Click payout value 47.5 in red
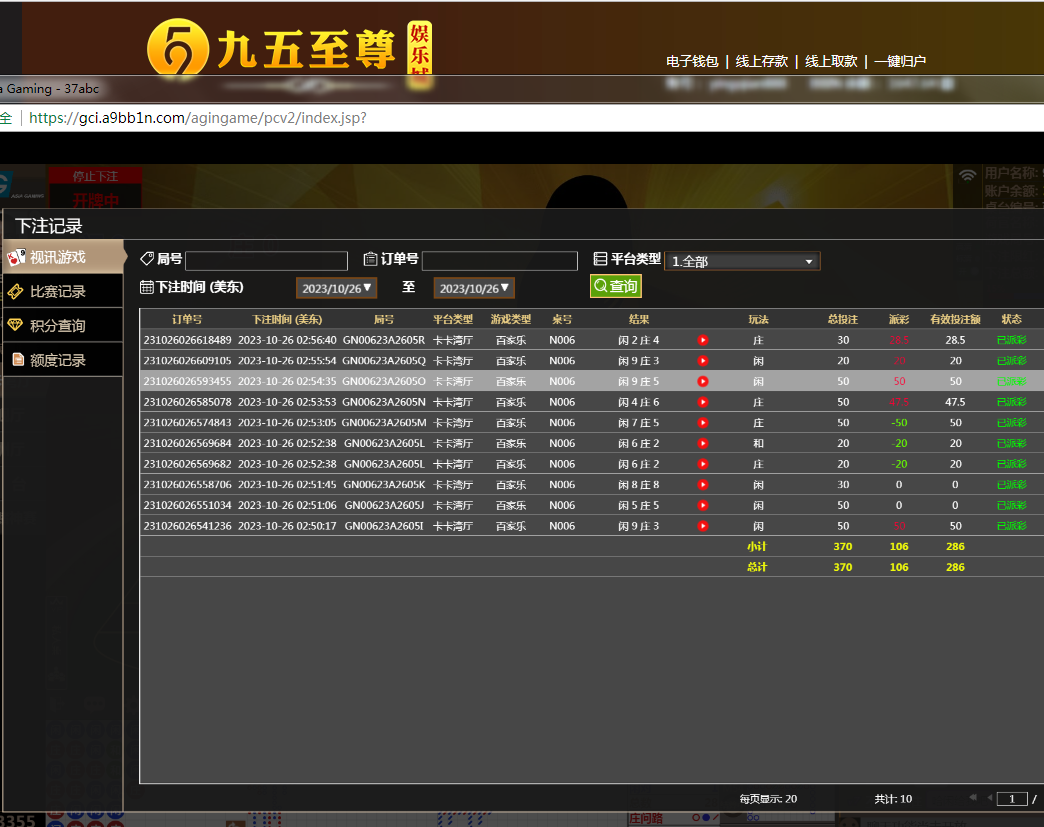 pos(899,402)
